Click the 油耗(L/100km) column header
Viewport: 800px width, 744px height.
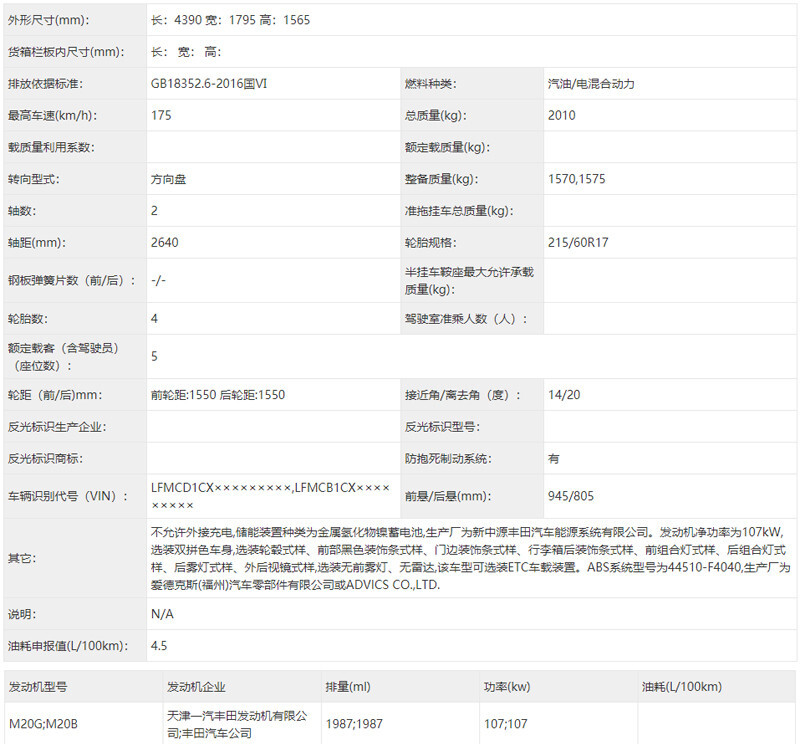[x=682, y=687]
